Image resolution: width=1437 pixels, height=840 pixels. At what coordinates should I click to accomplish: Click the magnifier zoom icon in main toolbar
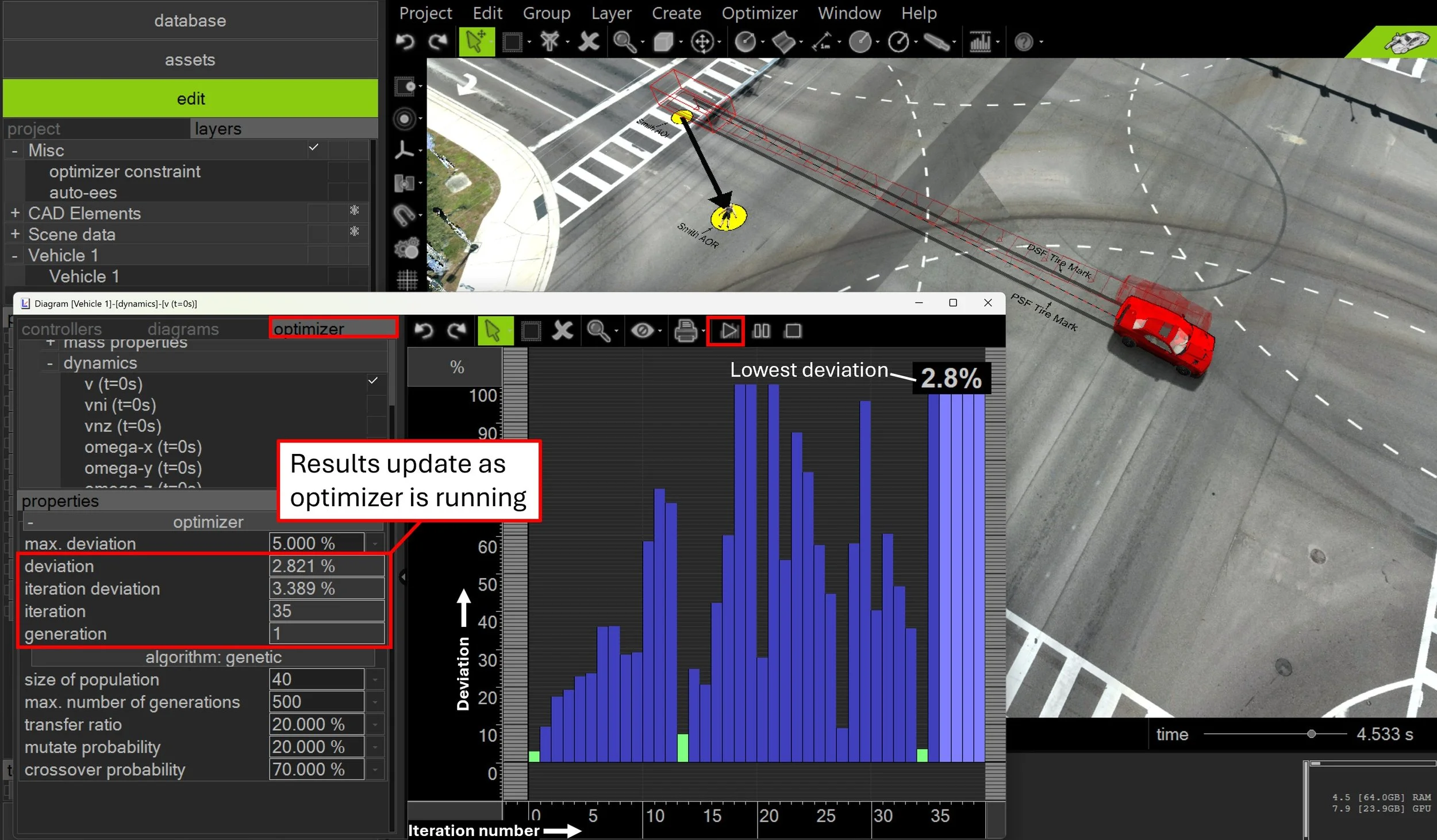coord(624,42)
